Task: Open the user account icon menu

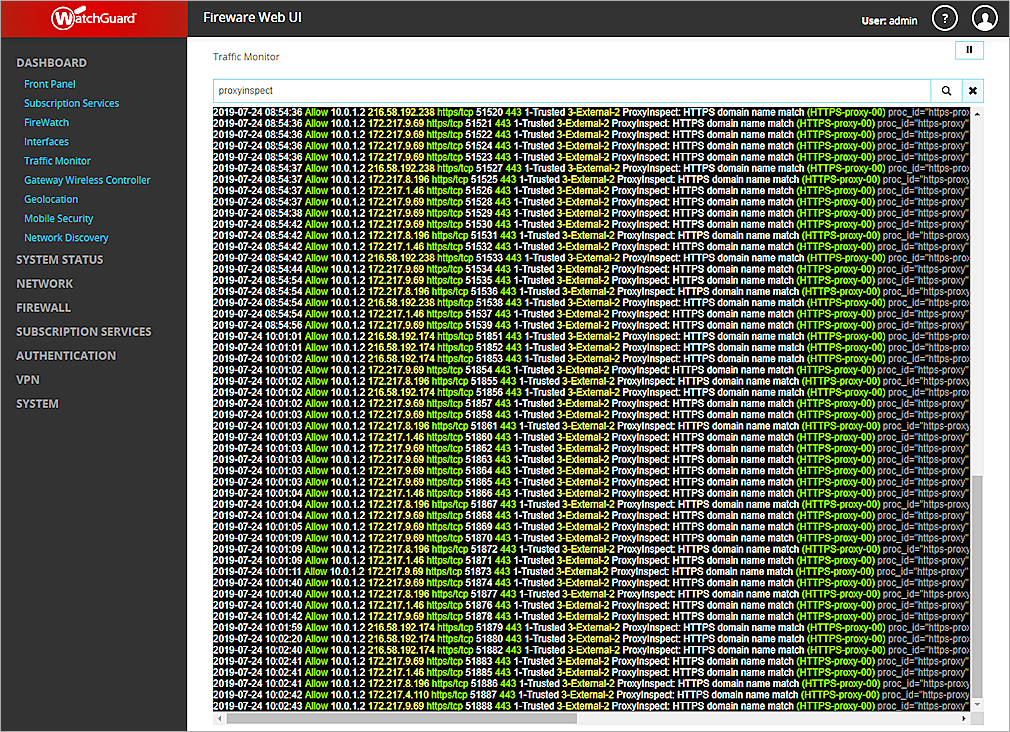Action: (x=985, y=18)
